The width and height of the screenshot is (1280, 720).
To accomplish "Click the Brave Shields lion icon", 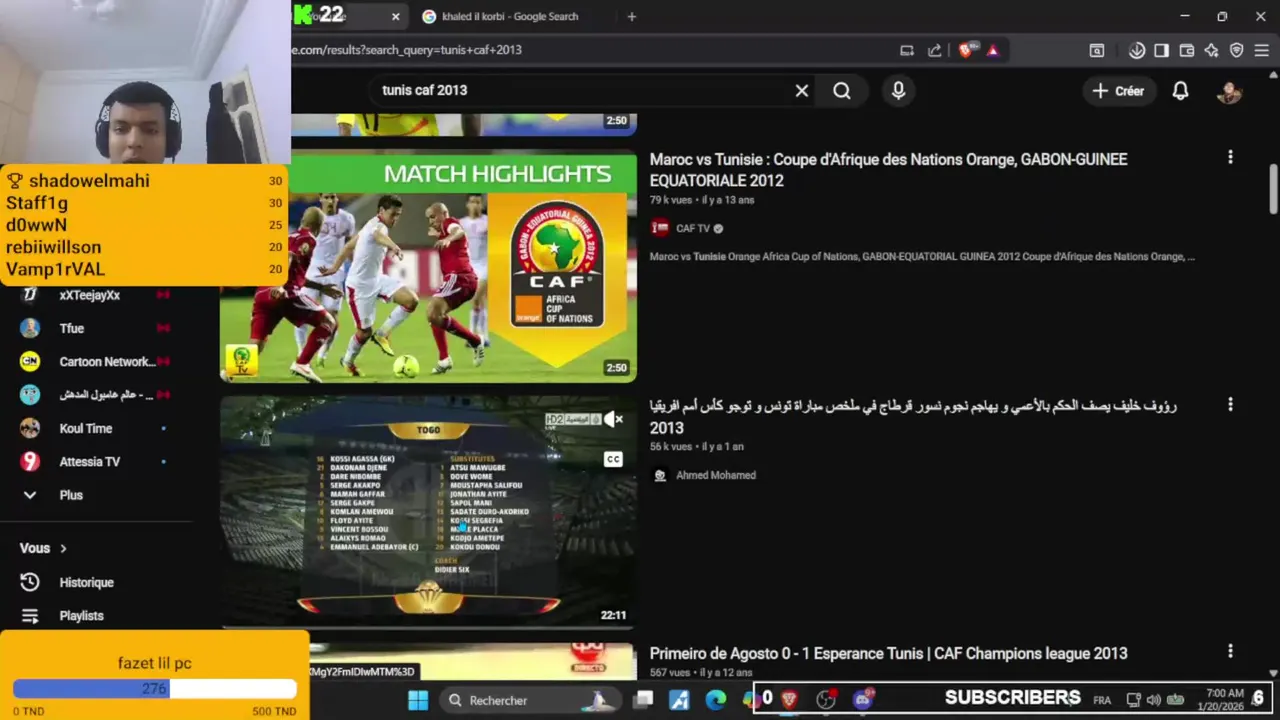I will click(x=965, y=50).
